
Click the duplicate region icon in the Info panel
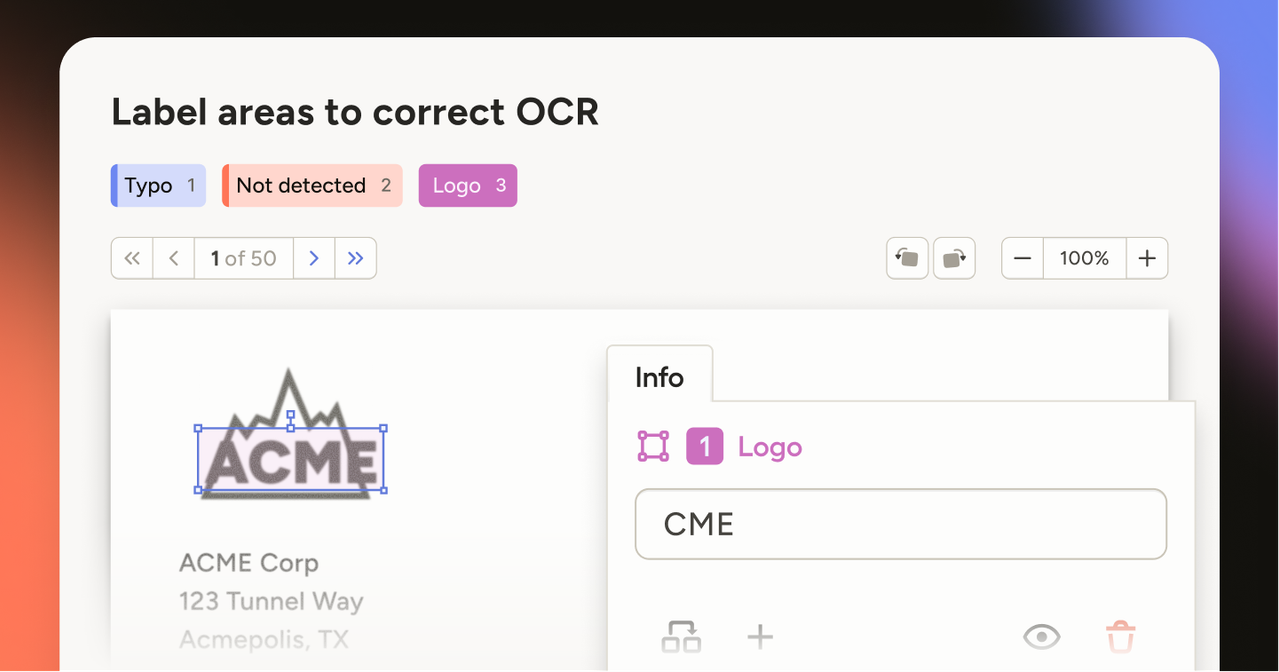pyautogui.click(x=681, y=636)
